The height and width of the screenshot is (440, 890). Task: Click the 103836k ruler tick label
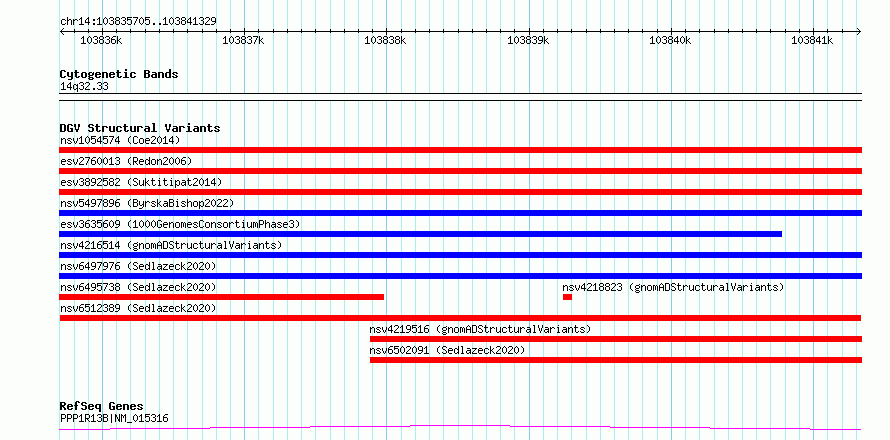(101, 40)
